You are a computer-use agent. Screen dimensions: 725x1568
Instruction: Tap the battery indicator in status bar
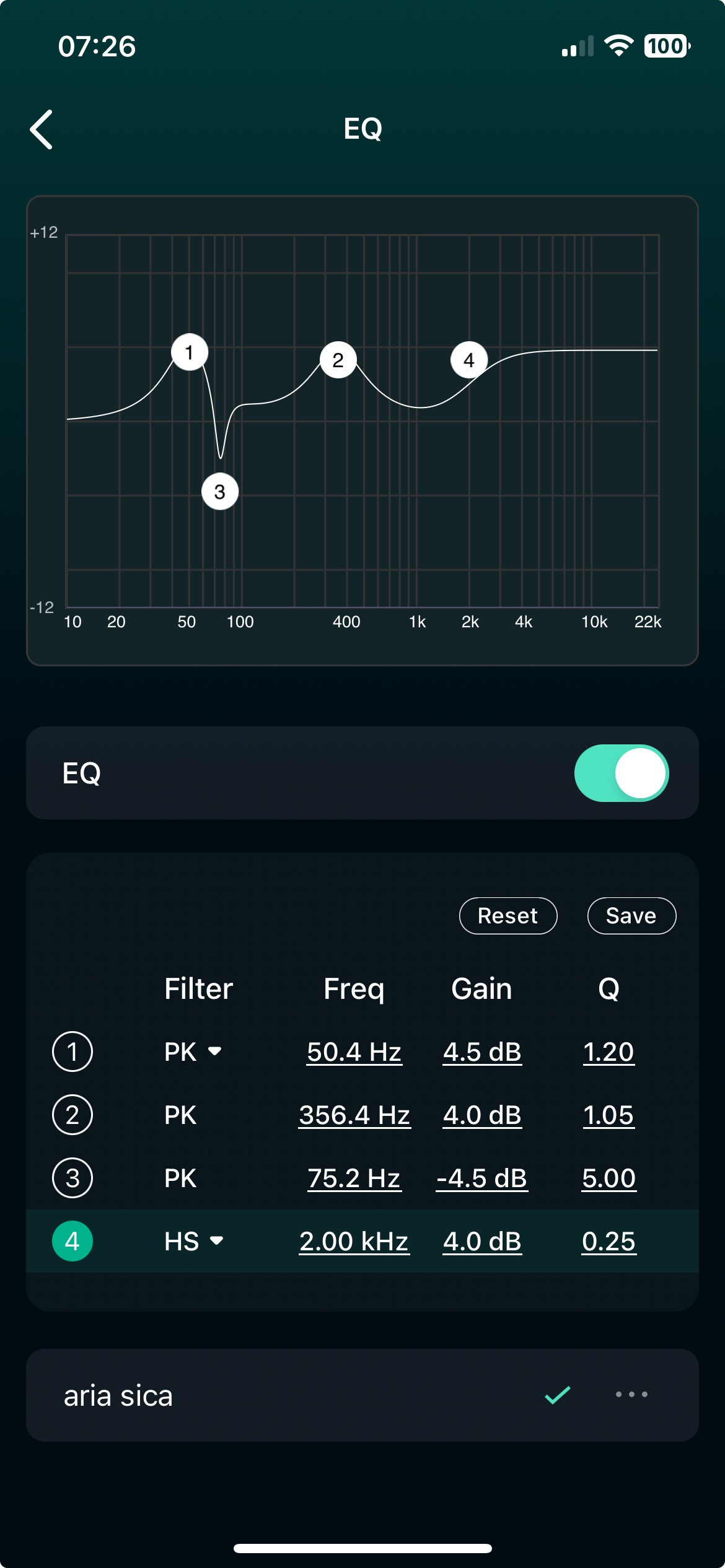pyautogui.click(x=667, y=46)
